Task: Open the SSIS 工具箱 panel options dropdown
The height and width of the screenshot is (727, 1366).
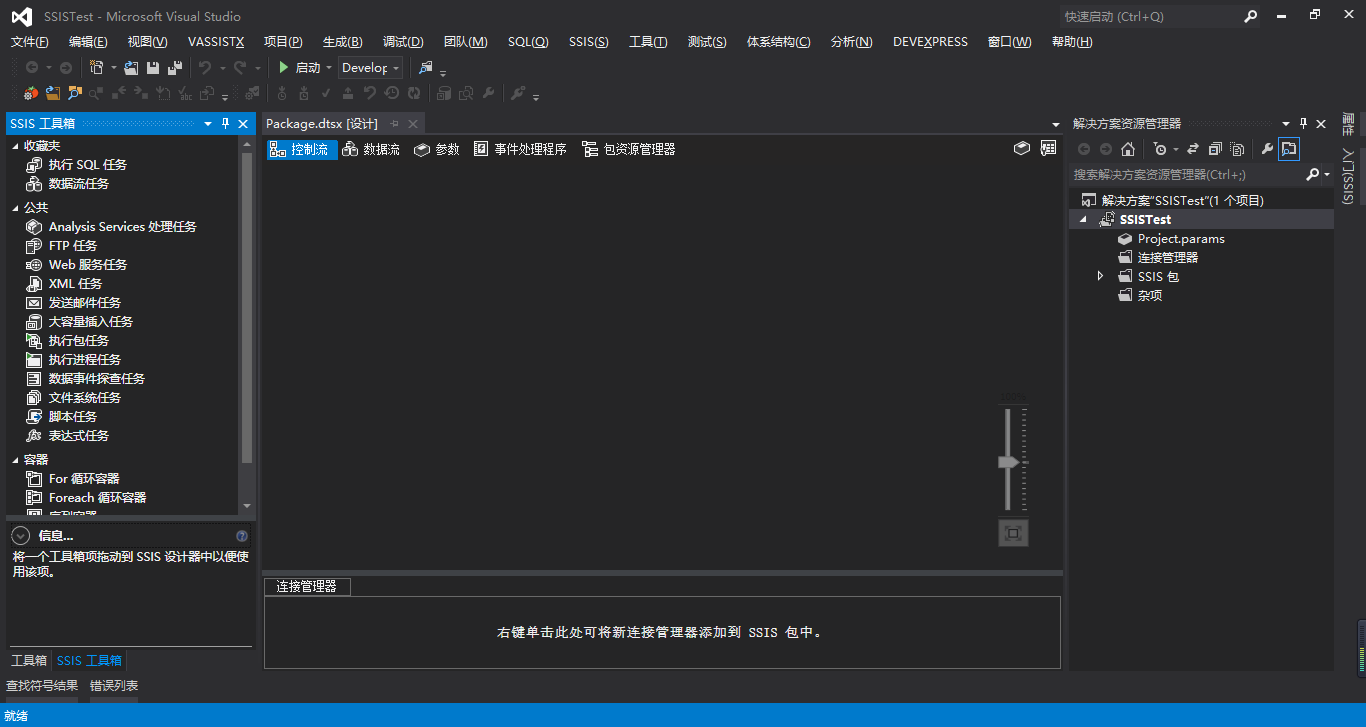Action: [x=208, y=123]
